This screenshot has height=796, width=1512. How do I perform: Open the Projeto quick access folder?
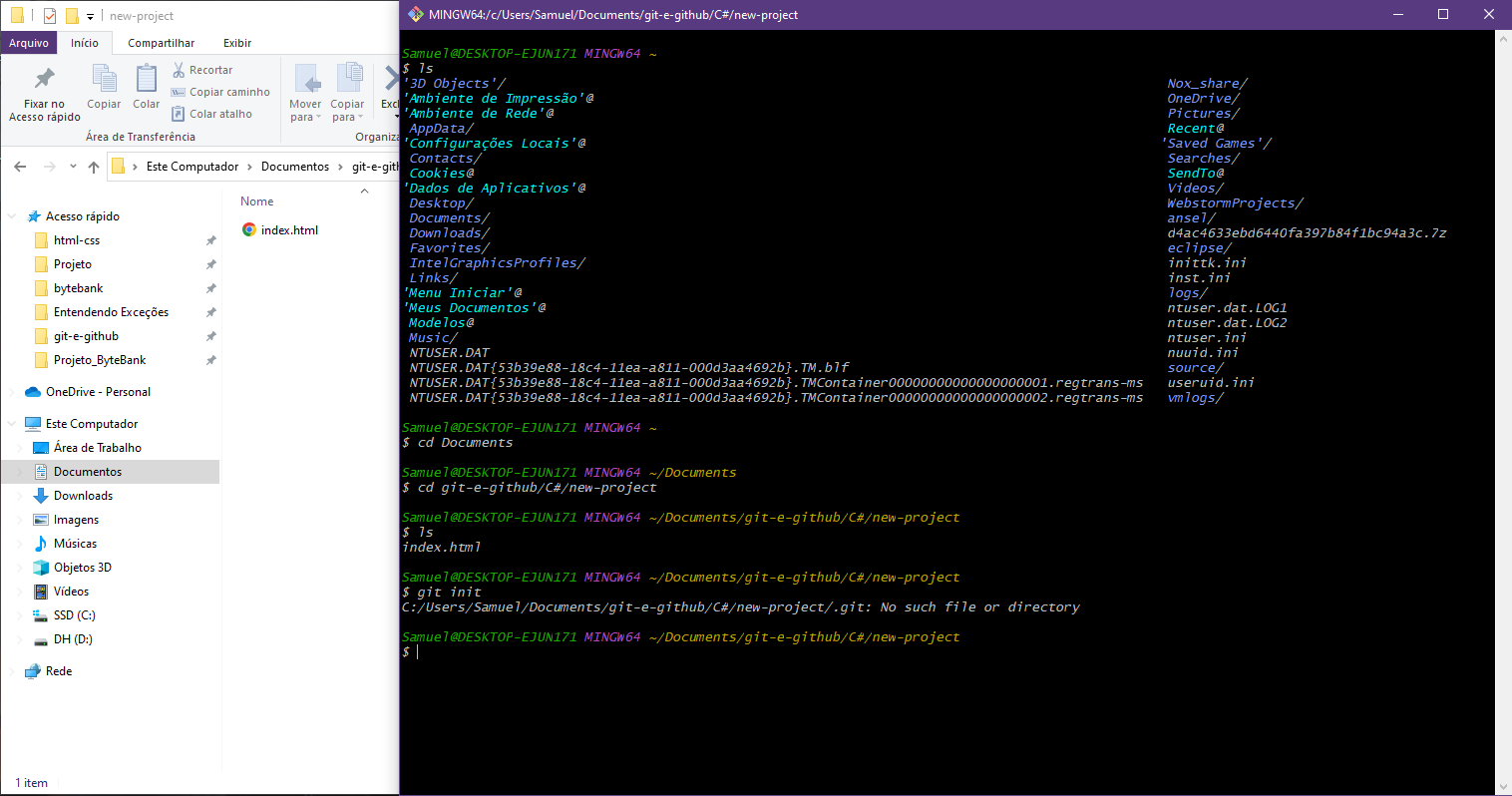pos(73,264)
